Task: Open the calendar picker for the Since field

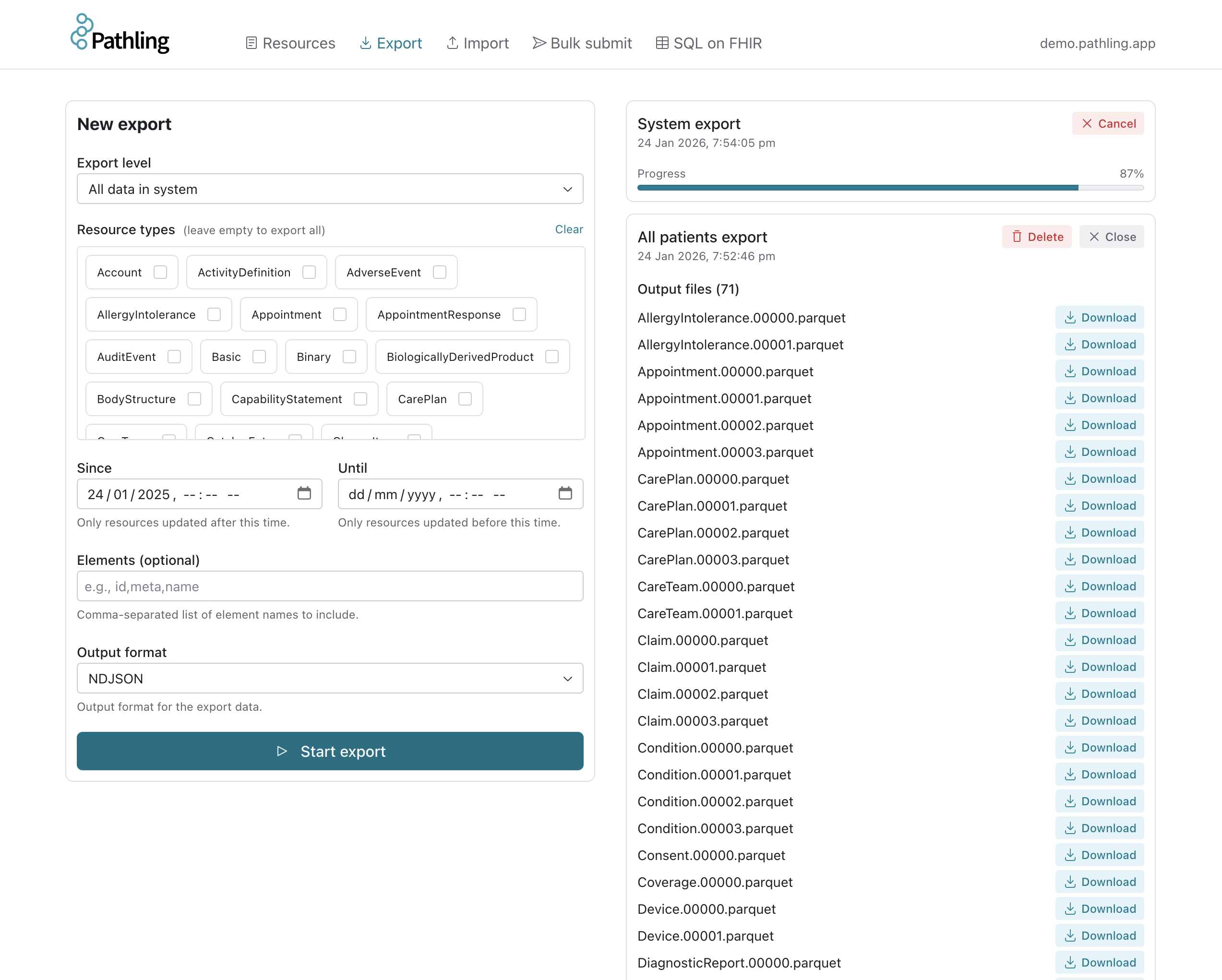Action: click(x=304, y=494)
